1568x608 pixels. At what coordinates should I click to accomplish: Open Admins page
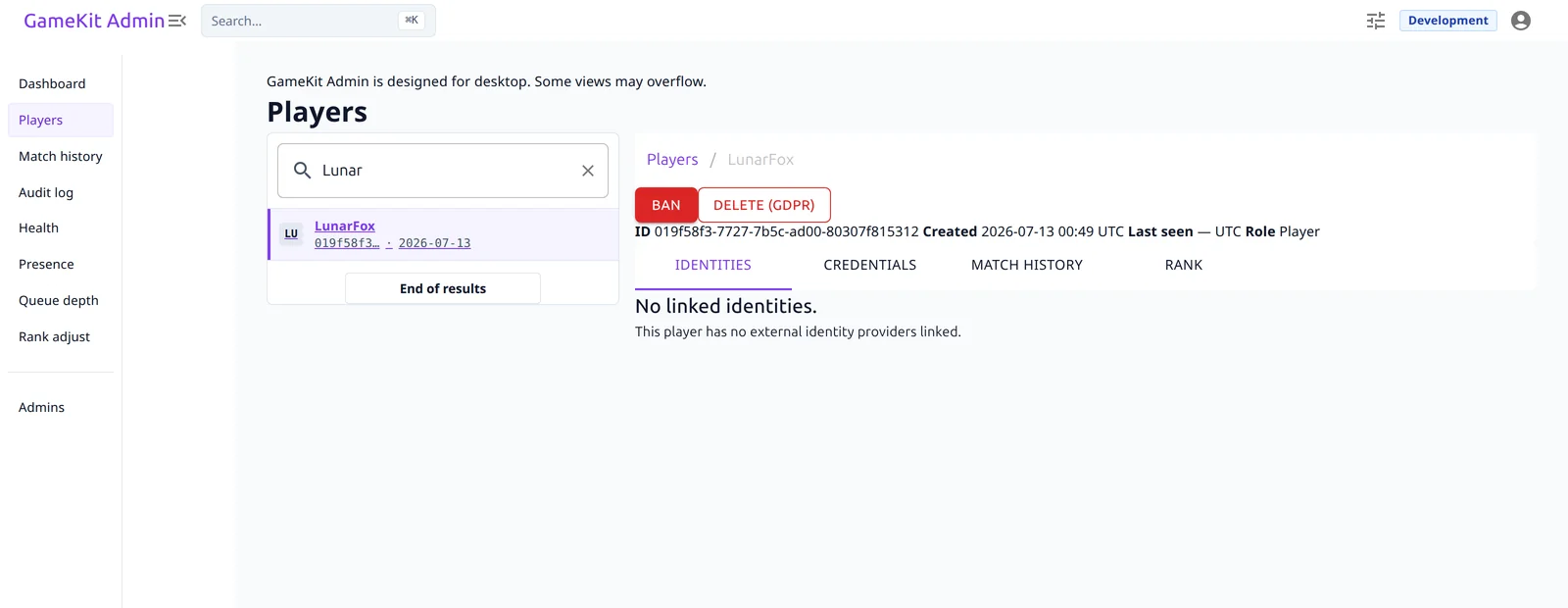pyautogui.click(x=61, y=407)
